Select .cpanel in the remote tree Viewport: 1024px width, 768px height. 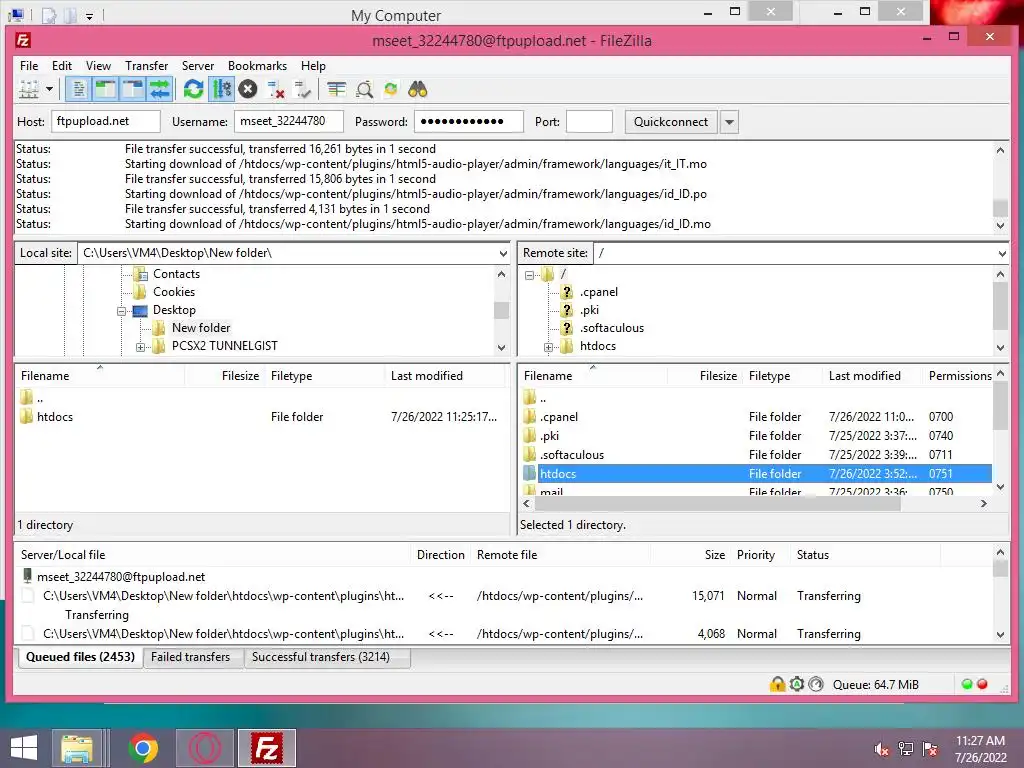[598, 292]
